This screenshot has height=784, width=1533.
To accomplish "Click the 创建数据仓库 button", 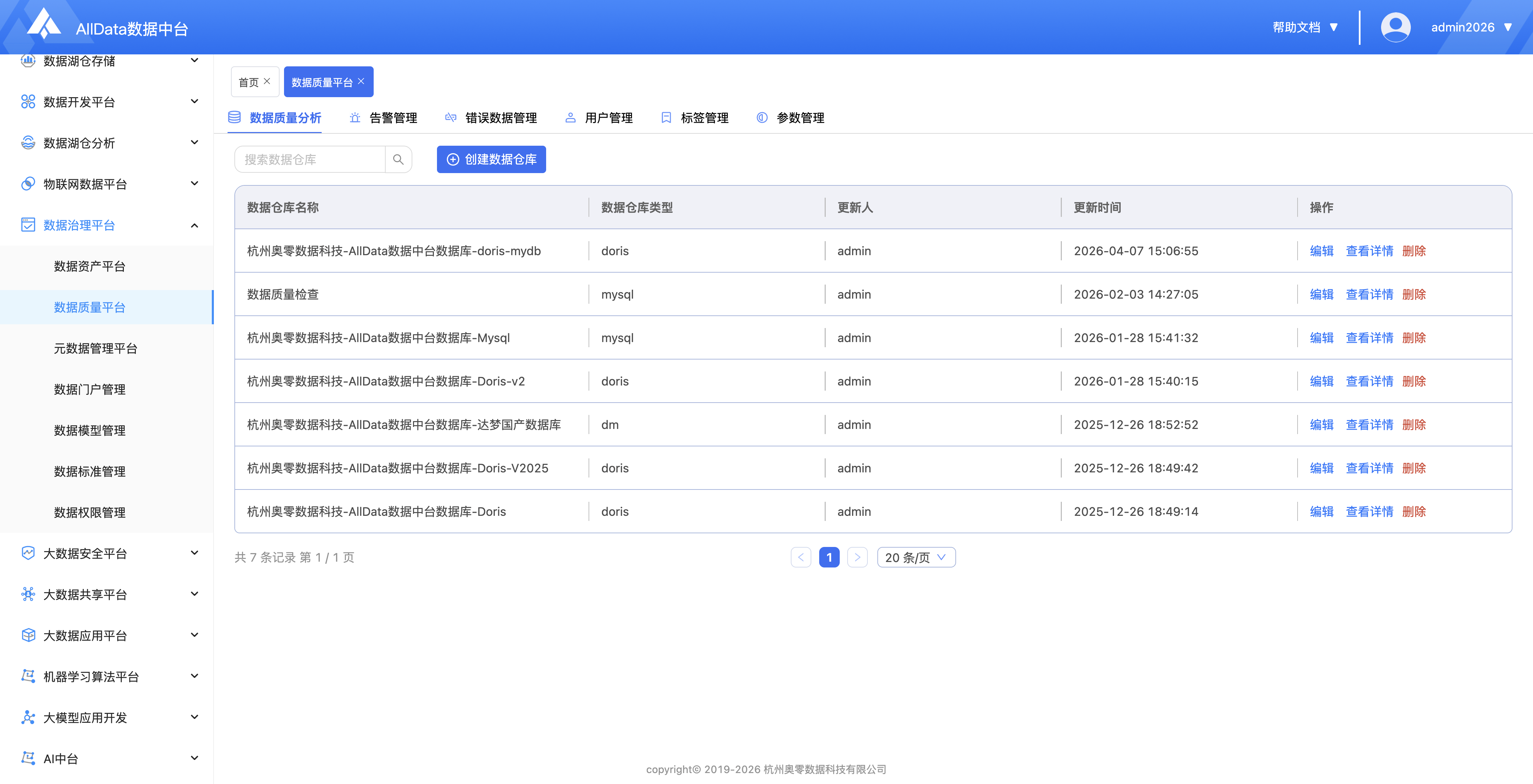I will pos(491,159).
